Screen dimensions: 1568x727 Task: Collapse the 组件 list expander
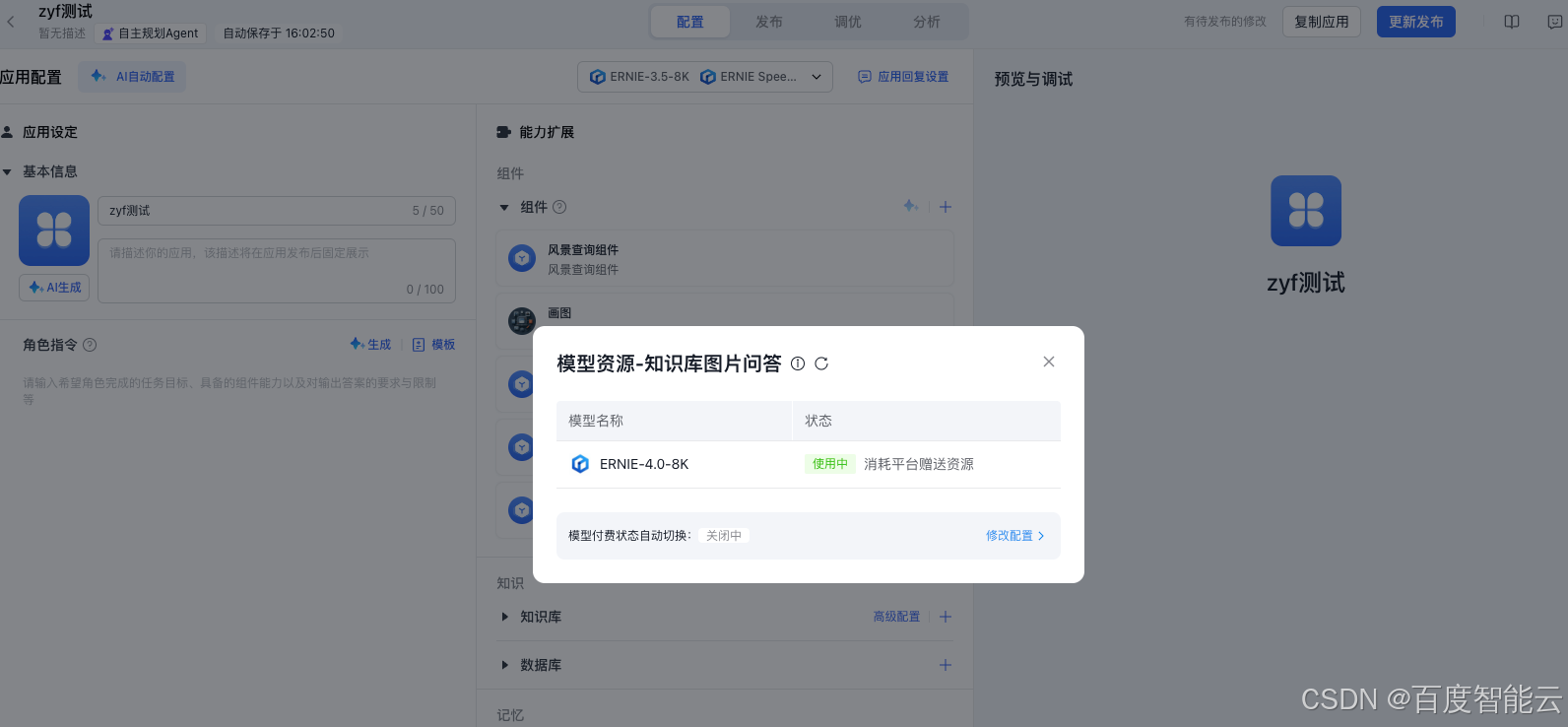(504, 207)
